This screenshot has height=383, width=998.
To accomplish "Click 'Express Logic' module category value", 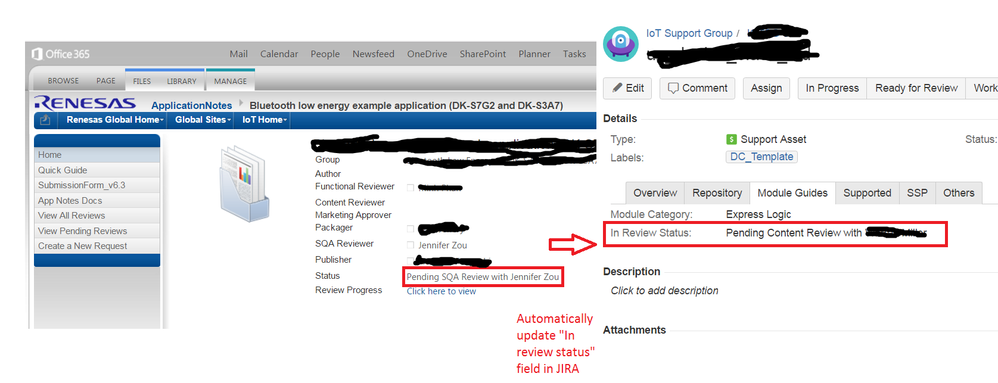I will [x=758, y=214].
